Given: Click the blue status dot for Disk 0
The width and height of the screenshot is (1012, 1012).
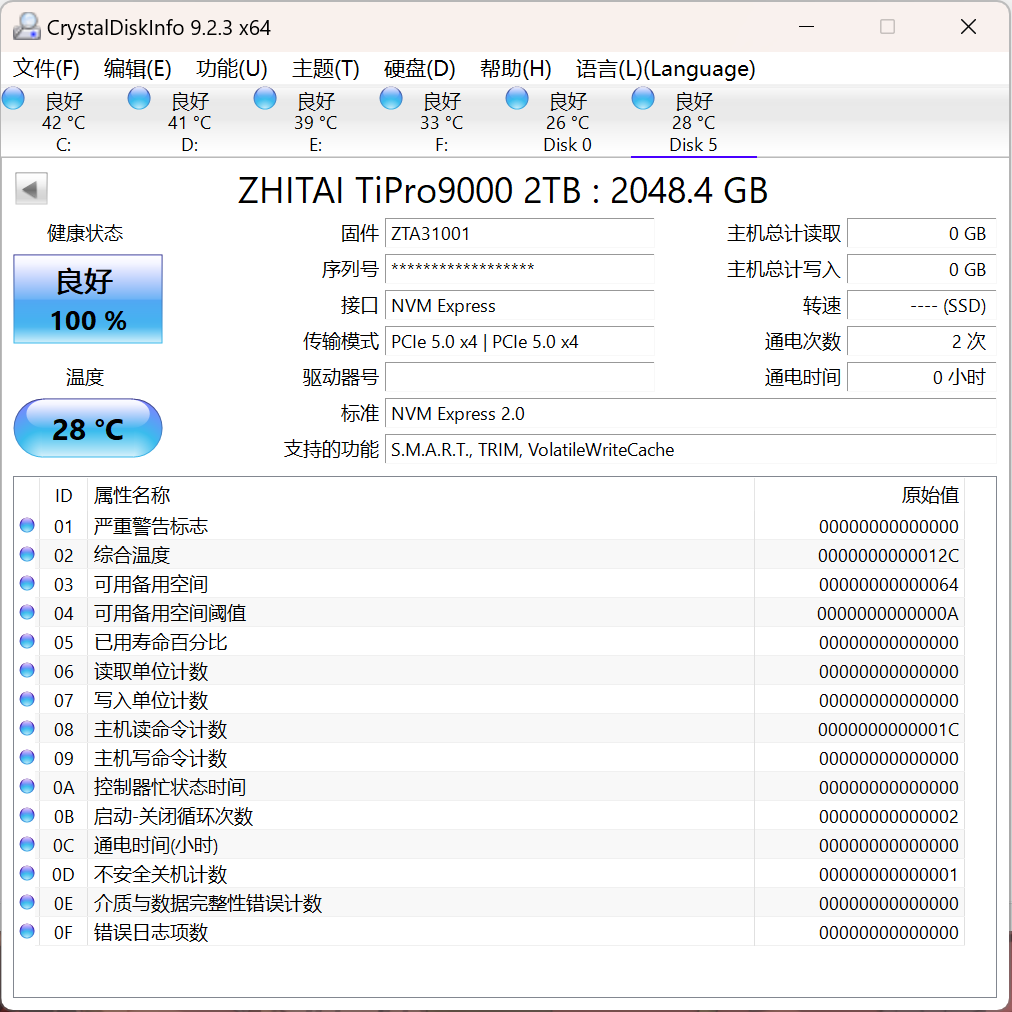Looking at the screenshot, I should coord(516,98).
